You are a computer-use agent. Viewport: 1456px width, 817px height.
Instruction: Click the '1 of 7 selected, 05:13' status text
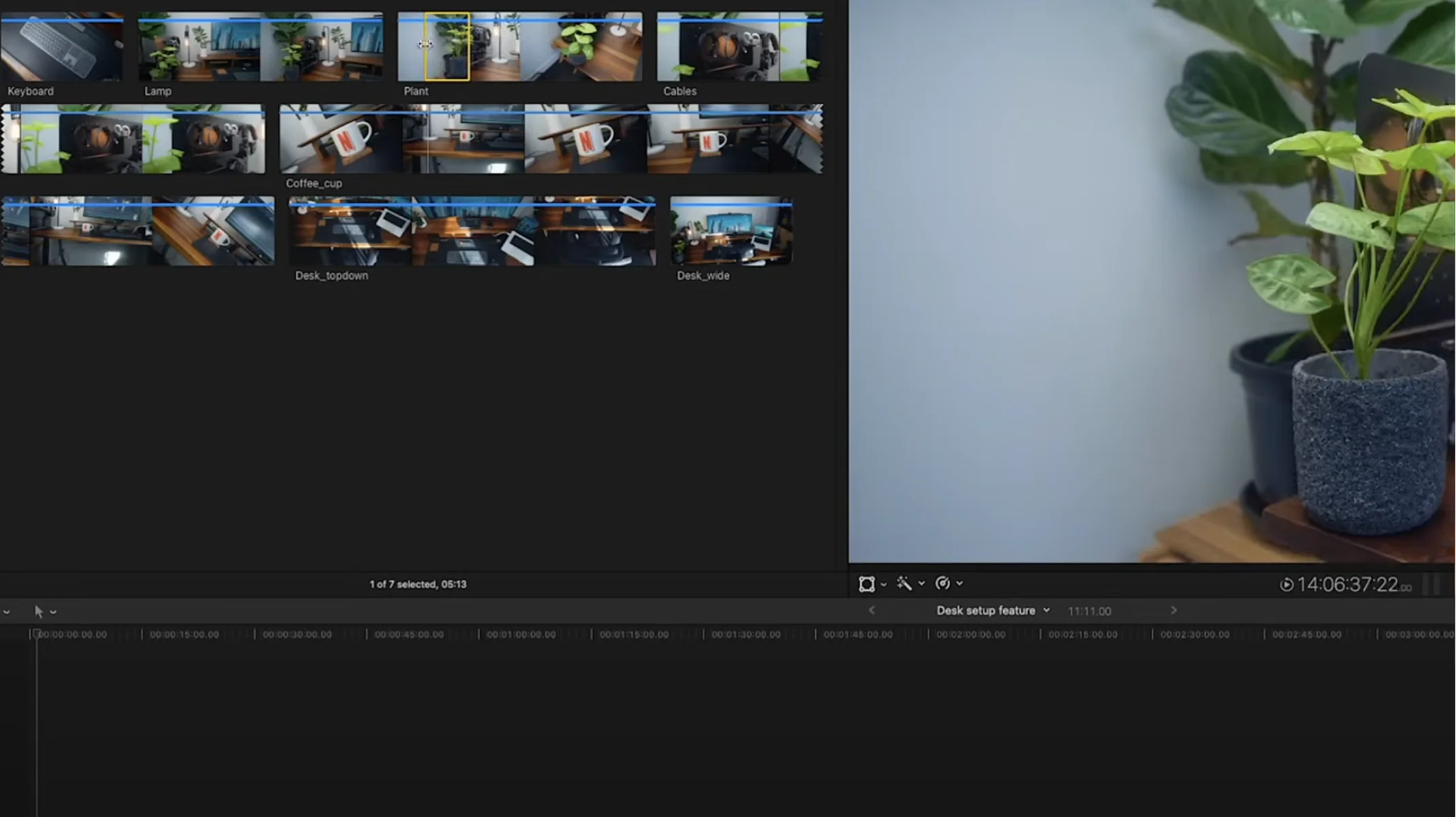coord(418,584)
